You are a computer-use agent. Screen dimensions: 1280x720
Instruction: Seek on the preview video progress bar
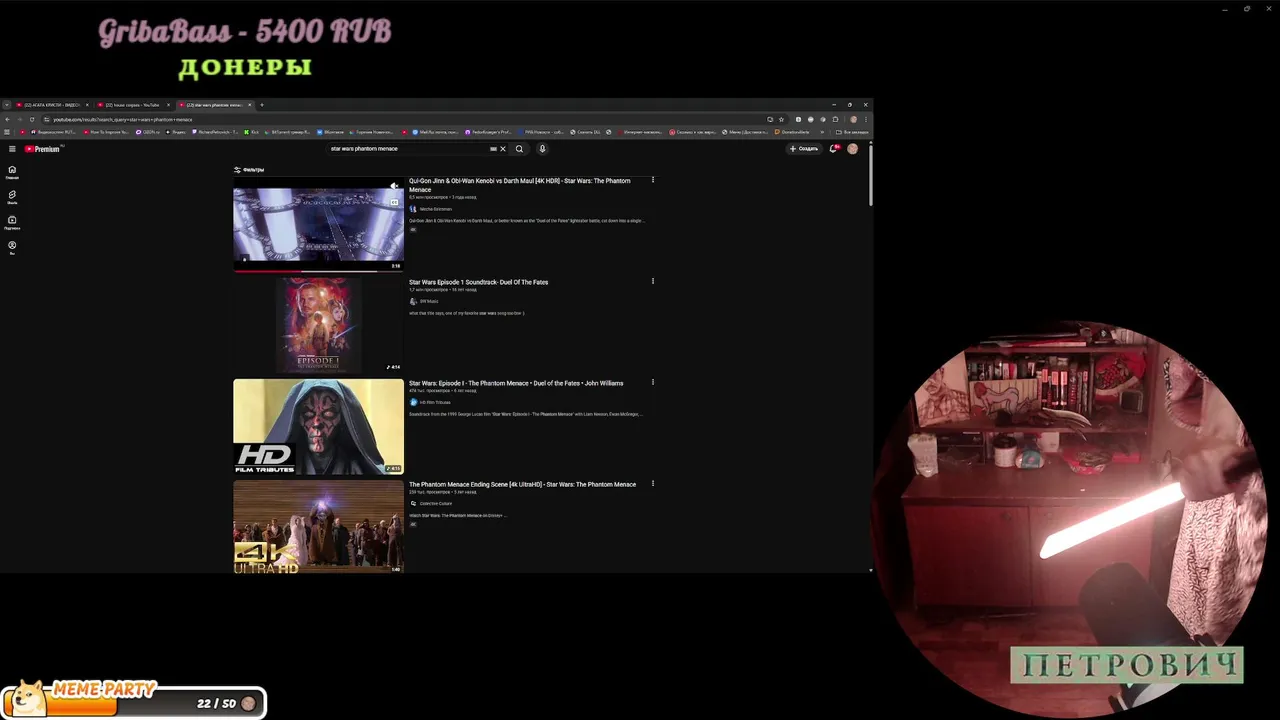coord(318,271)
